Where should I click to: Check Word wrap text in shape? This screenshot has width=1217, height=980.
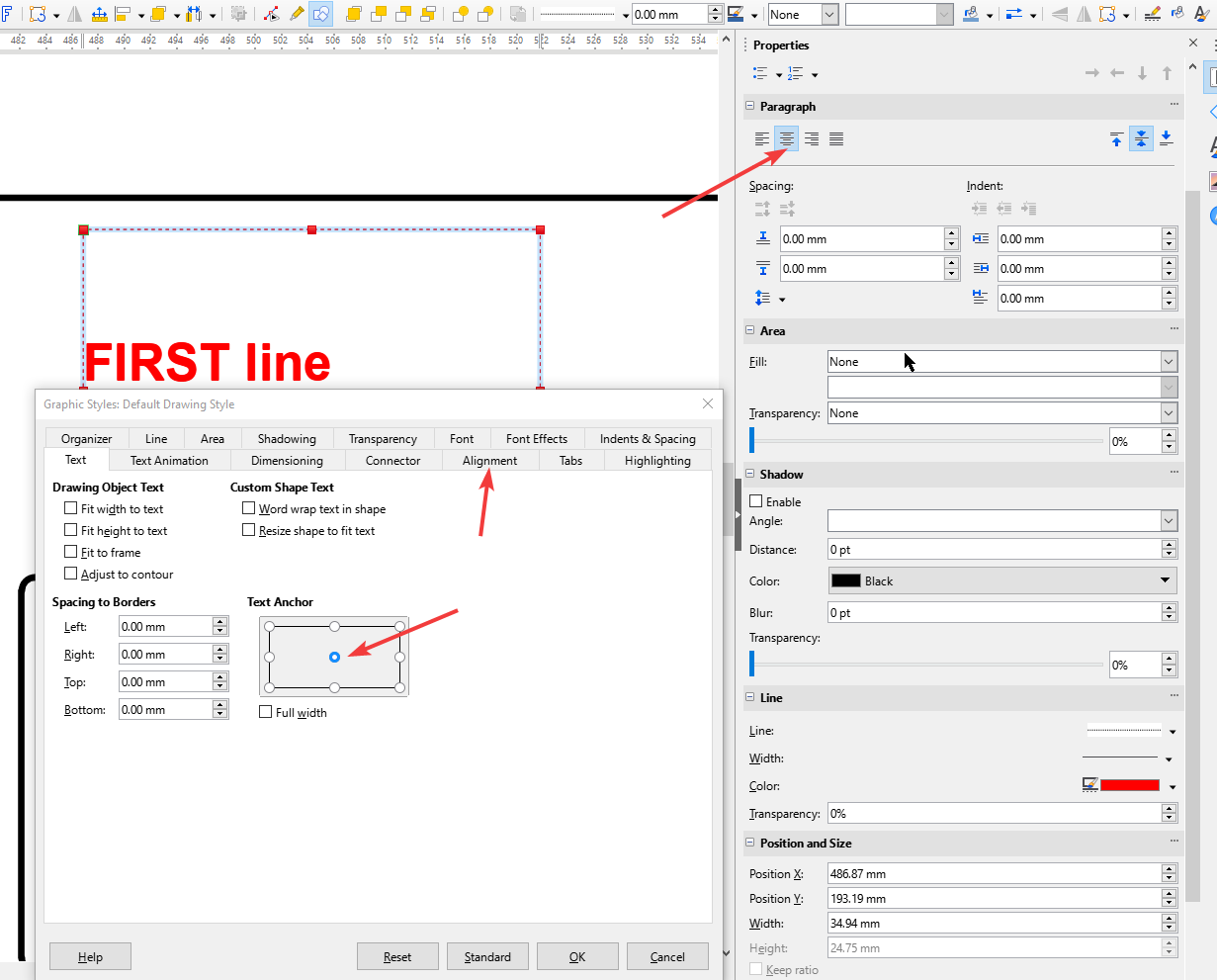pyautogui.click(x=249, y=508)
